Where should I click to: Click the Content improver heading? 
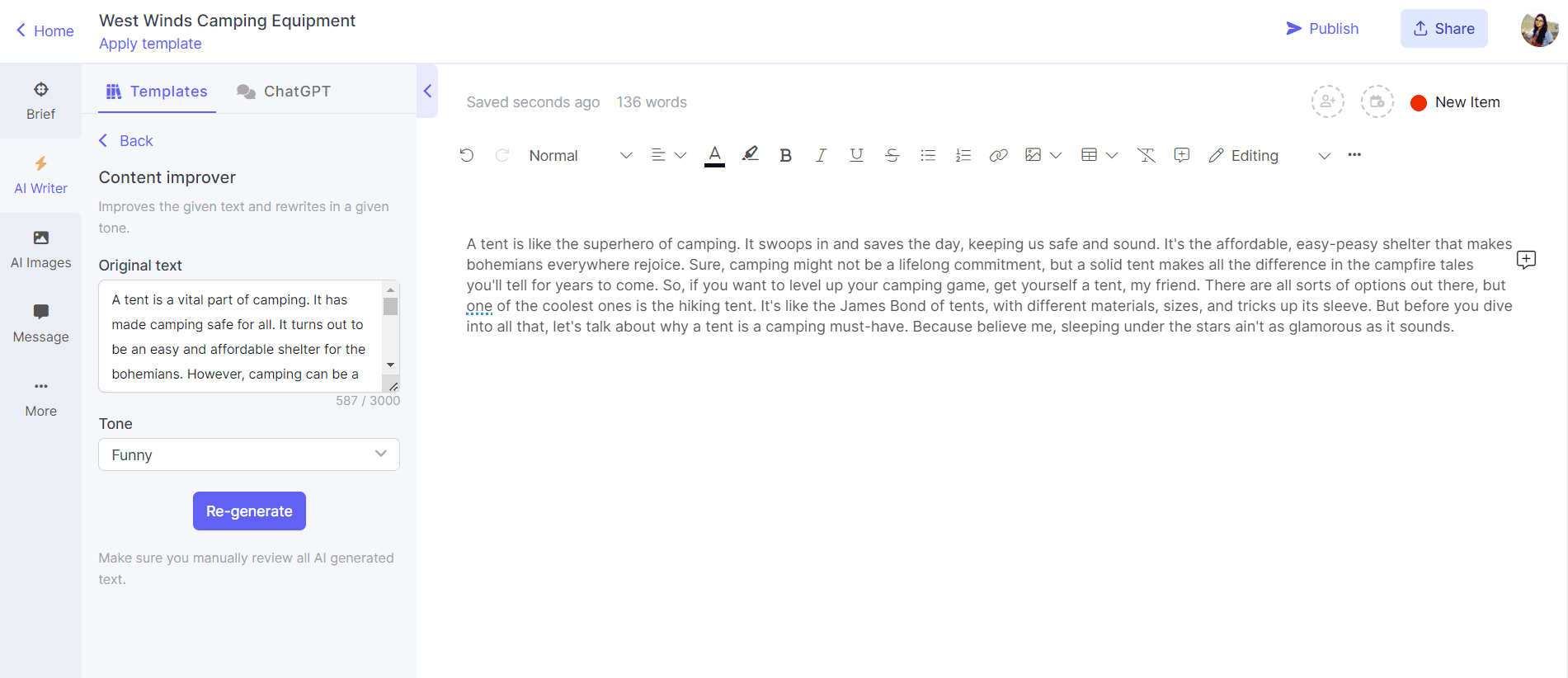click(x=167, y=177)
